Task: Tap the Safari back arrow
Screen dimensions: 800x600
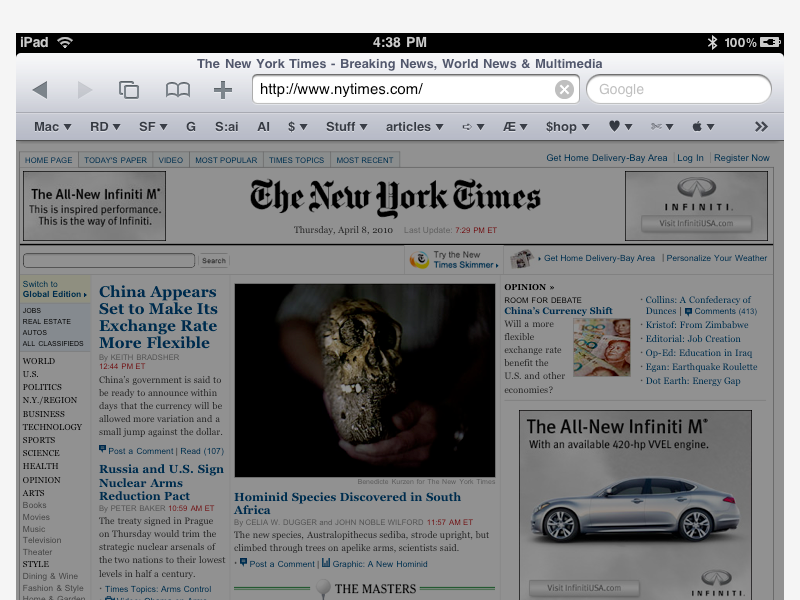Action: [40, 90]
